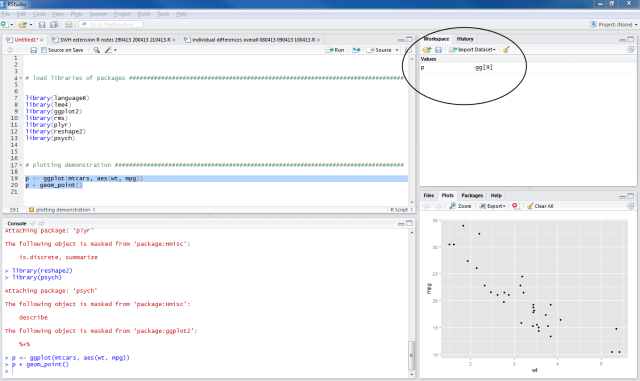Switch to the Untitled1 script tab
This screenshot has height=381, width=640.
click(26, 40)
